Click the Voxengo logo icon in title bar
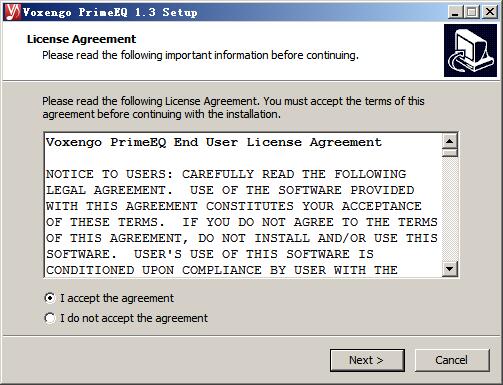This screenshot has height=385, width=503. pyautogui.click(x=13, y=12)
